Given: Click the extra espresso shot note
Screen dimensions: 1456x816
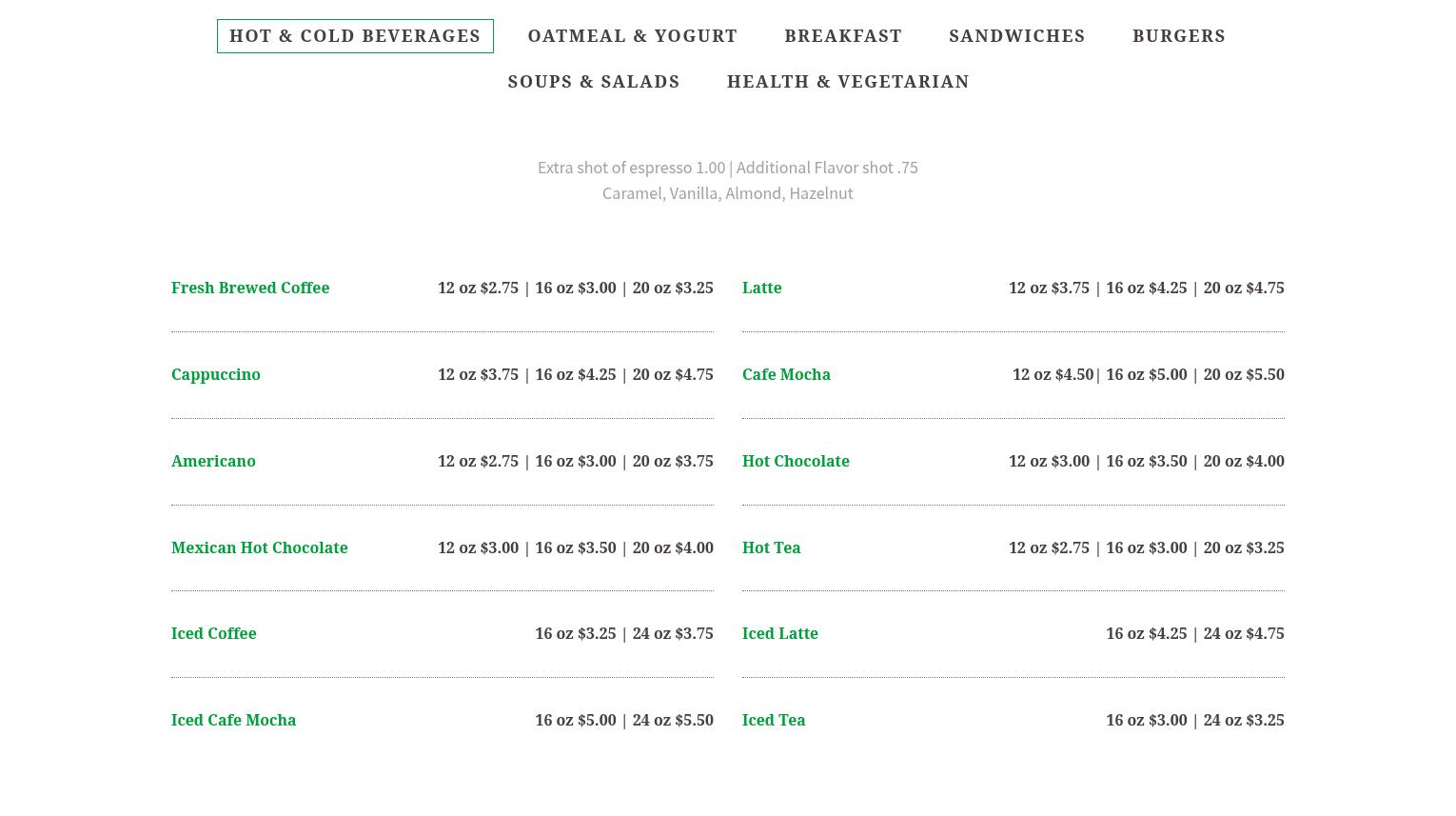Looking at the screenshot, I should pos(631,168).
